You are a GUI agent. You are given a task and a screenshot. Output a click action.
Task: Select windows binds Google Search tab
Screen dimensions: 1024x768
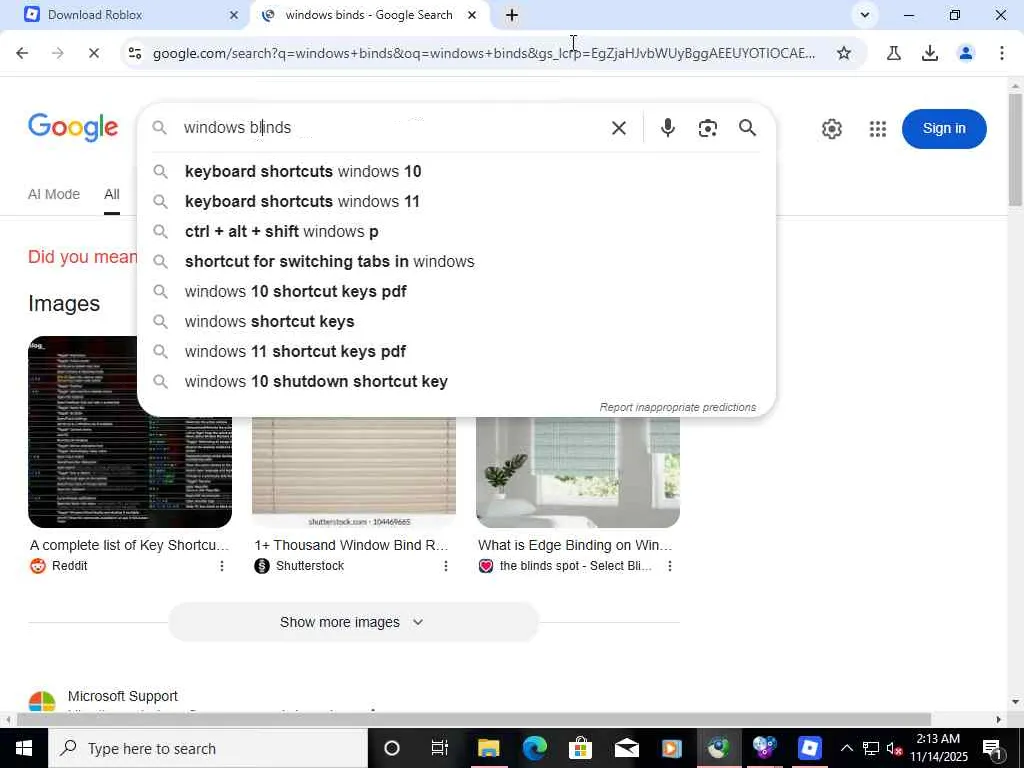pyautogui.click(x=369, y=15)
